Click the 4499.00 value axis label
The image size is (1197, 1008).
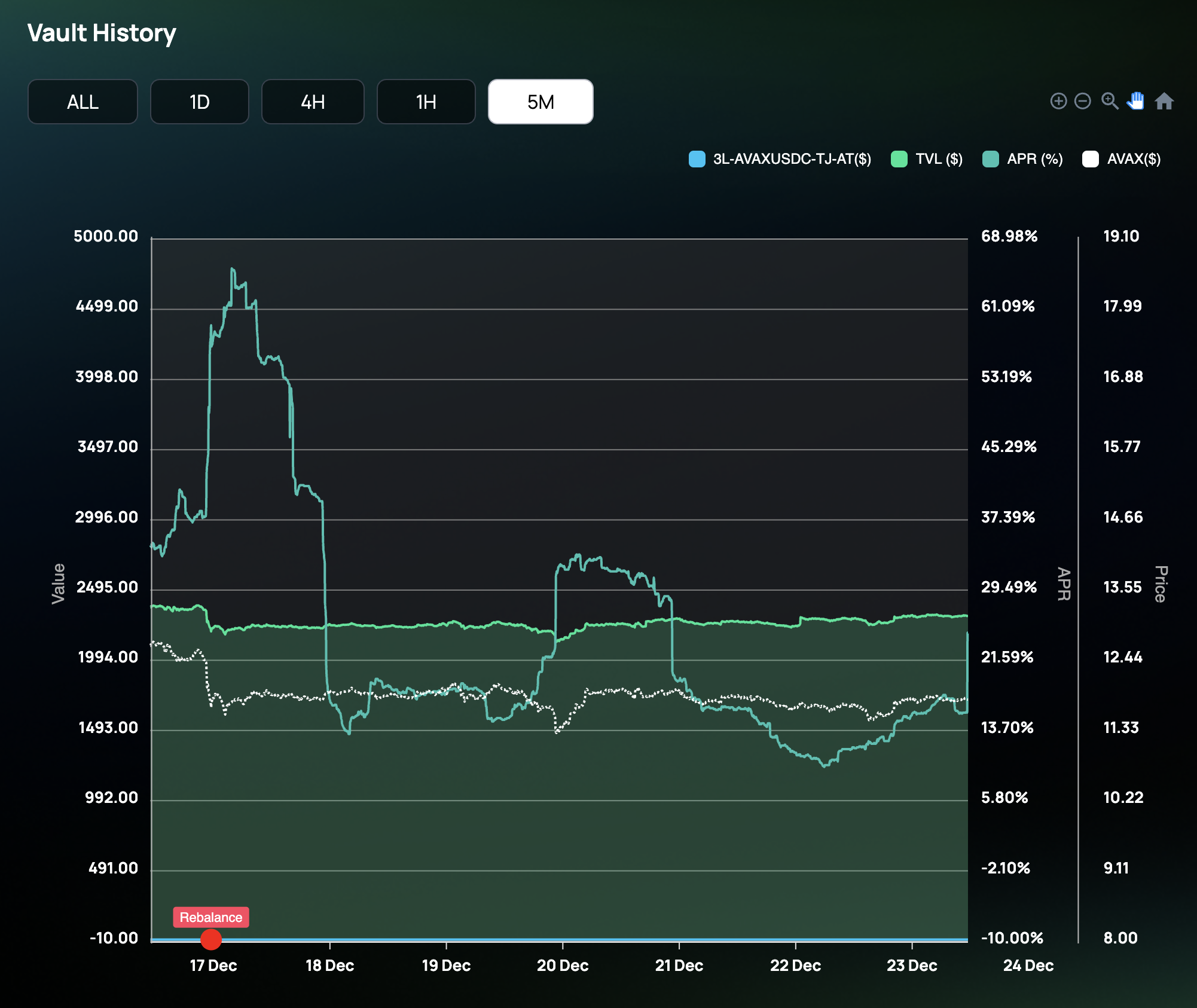[107, 306]
